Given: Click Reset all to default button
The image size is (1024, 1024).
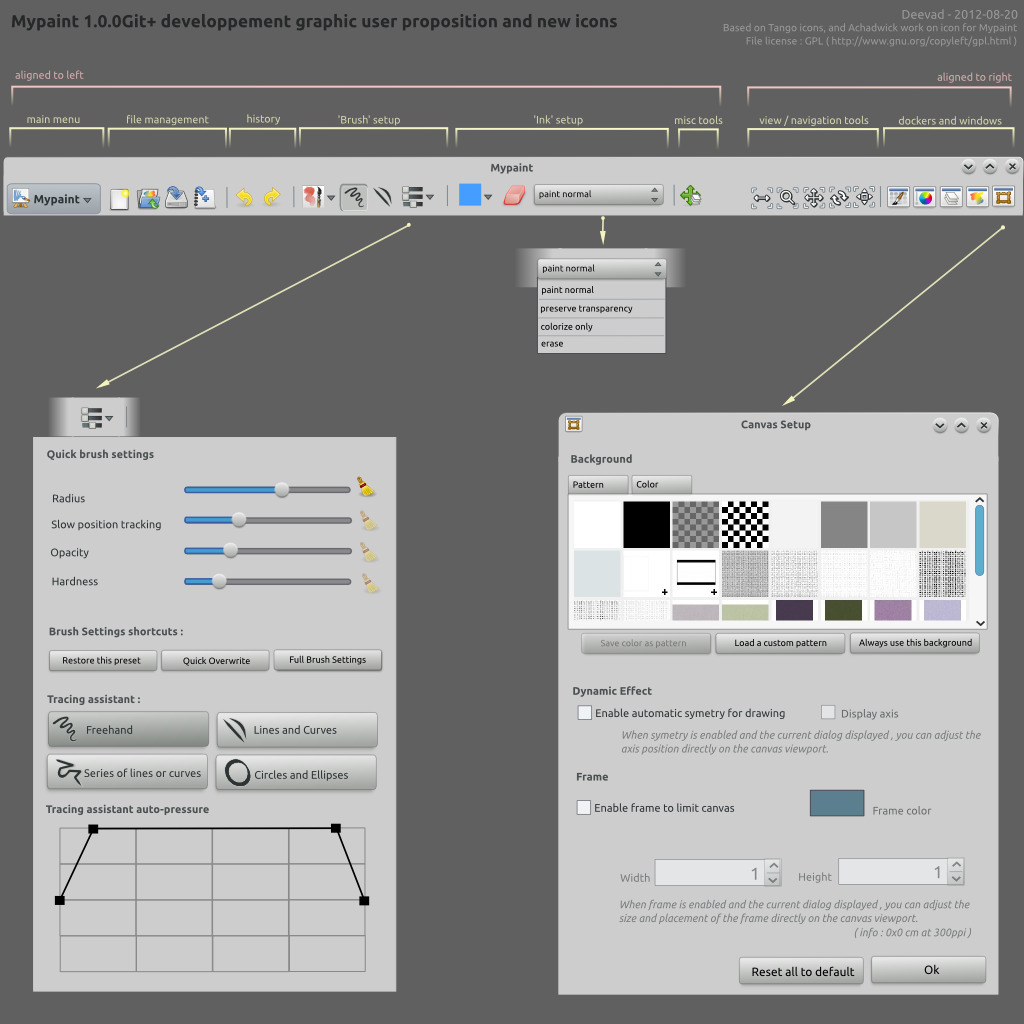Looking at the screenshot, I should (803, 971).
